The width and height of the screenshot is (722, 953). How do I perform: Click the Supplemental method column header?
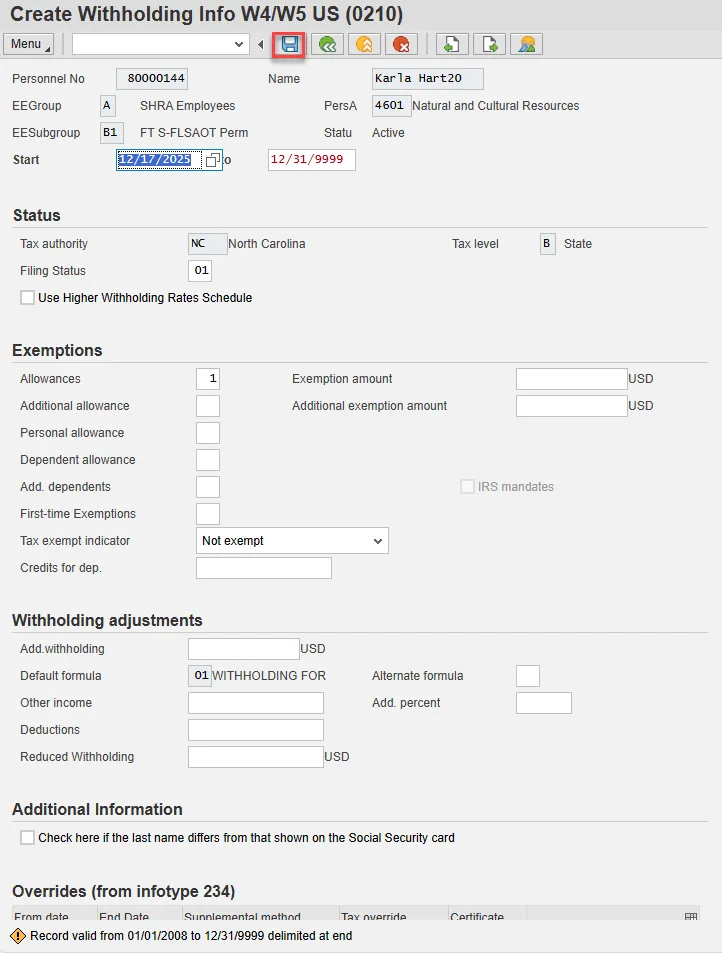point(242,917)
